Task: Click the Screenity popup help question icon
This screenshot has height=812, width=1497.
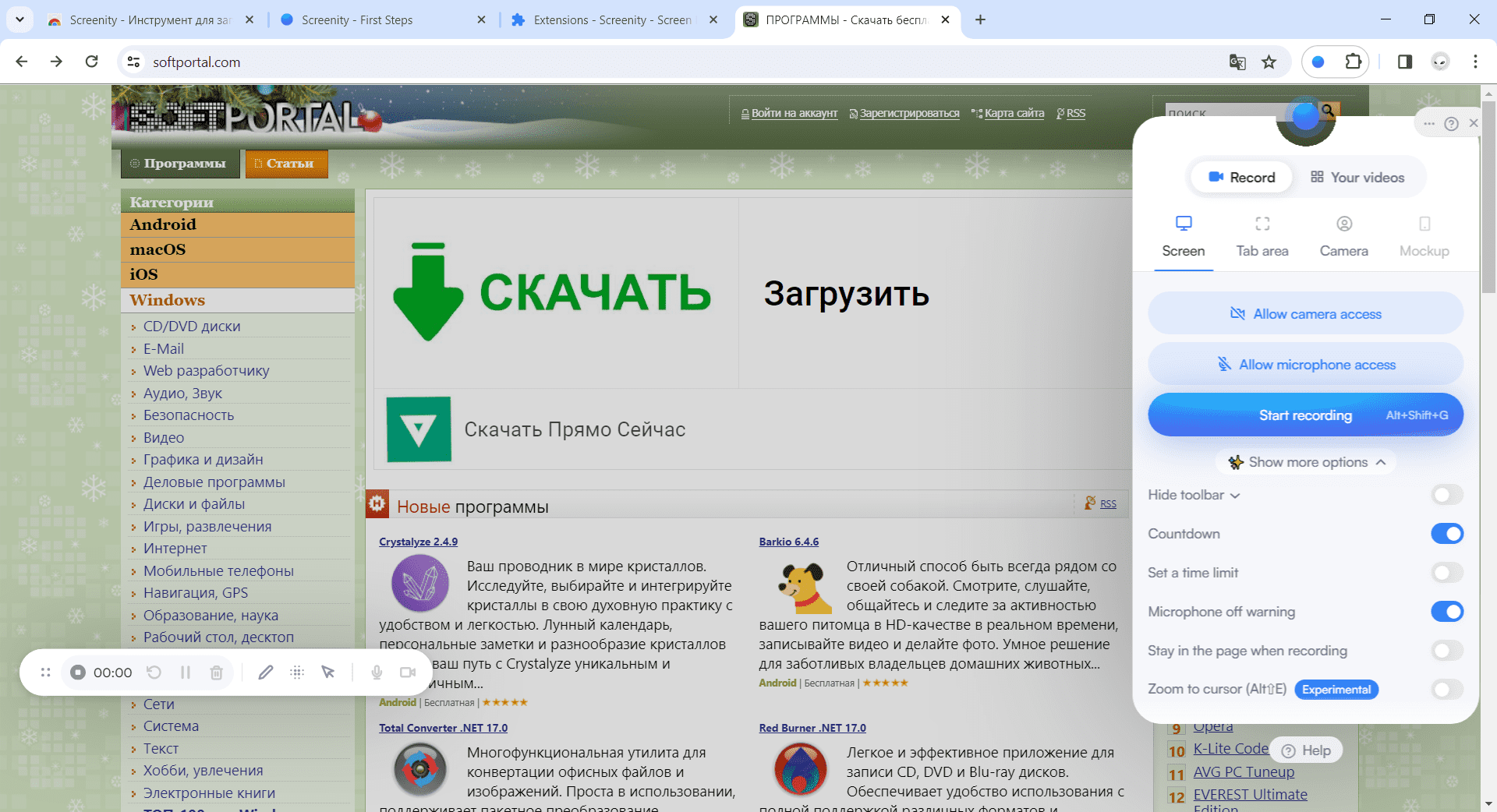Action: 1451,123
